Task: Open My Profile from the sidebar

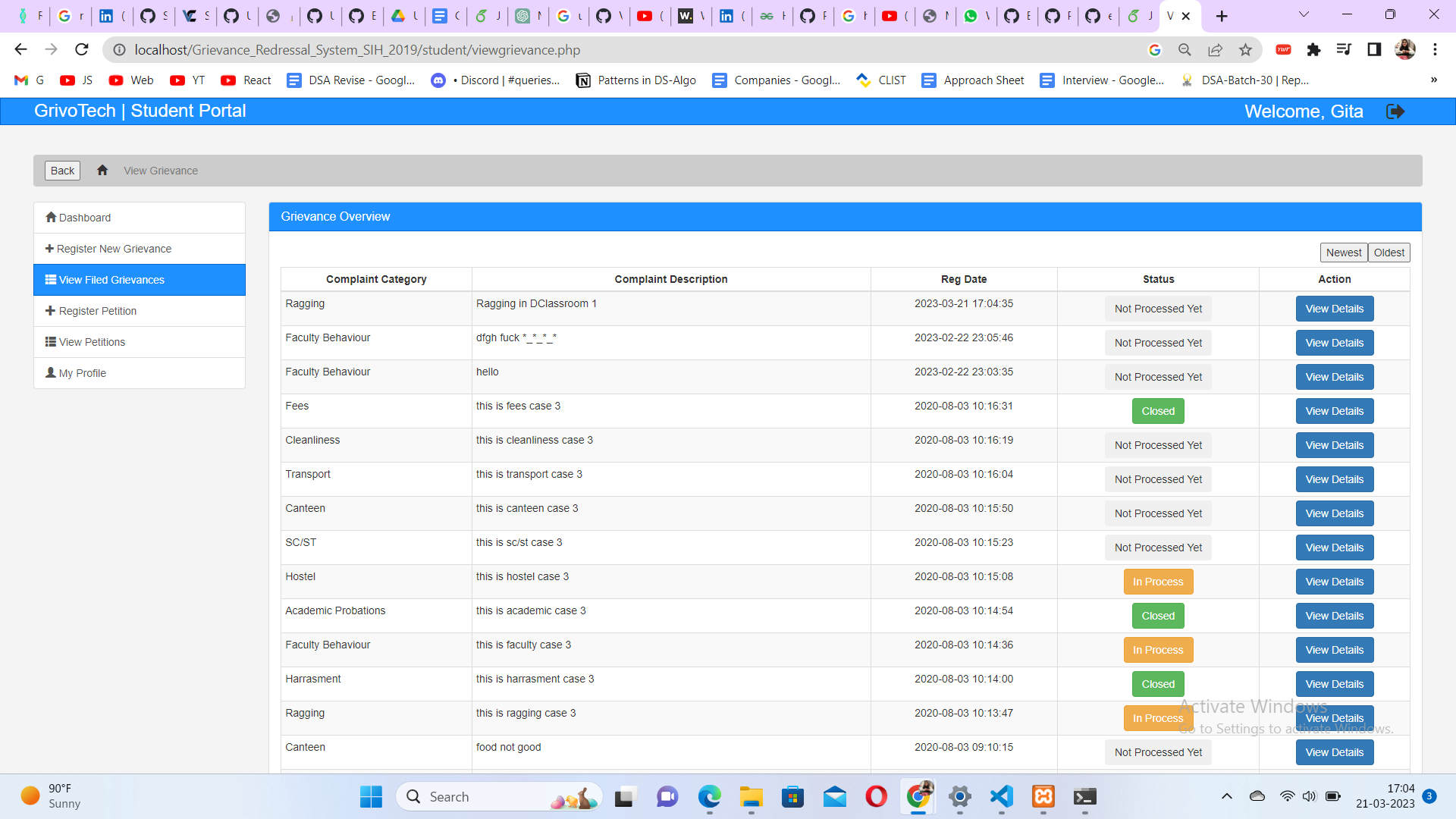Action: 81,372
